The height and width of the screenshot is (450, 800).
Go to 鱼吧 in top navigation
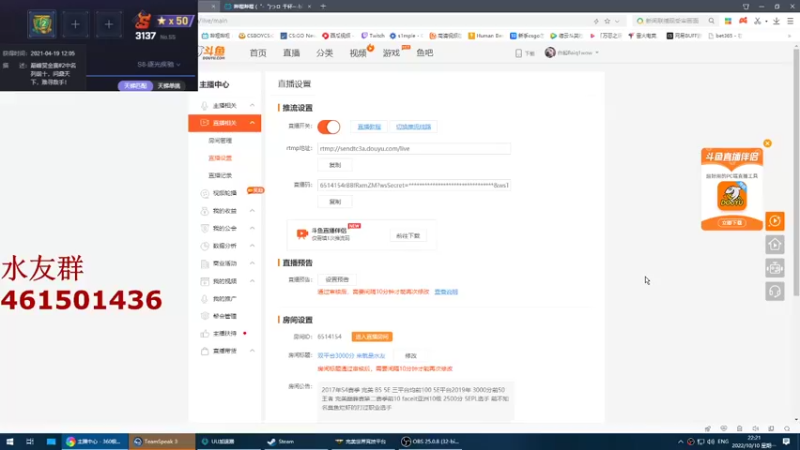point(424,53)
